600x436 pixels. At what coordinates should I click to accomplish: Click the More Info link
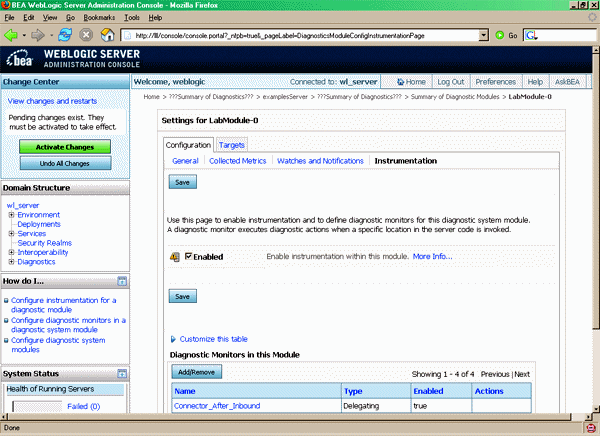point(432,256)
